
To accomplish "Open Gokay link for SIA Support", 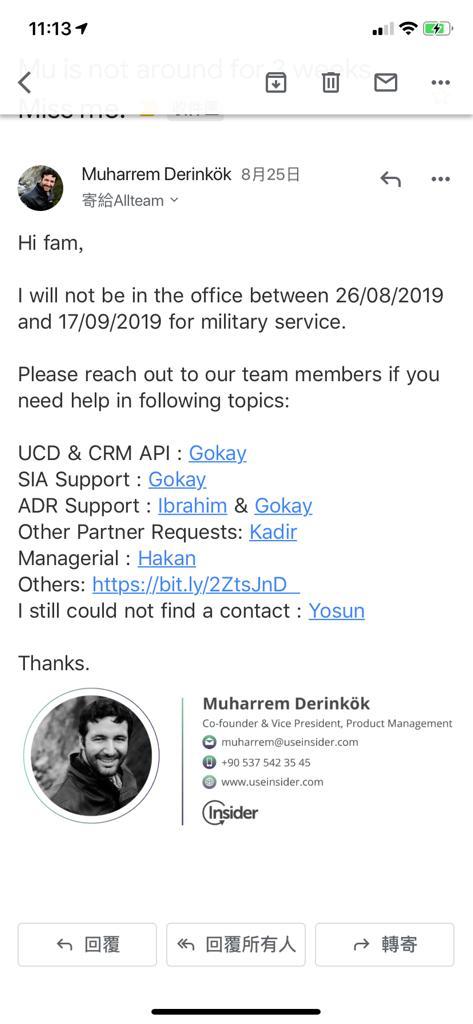I will 177,479.
